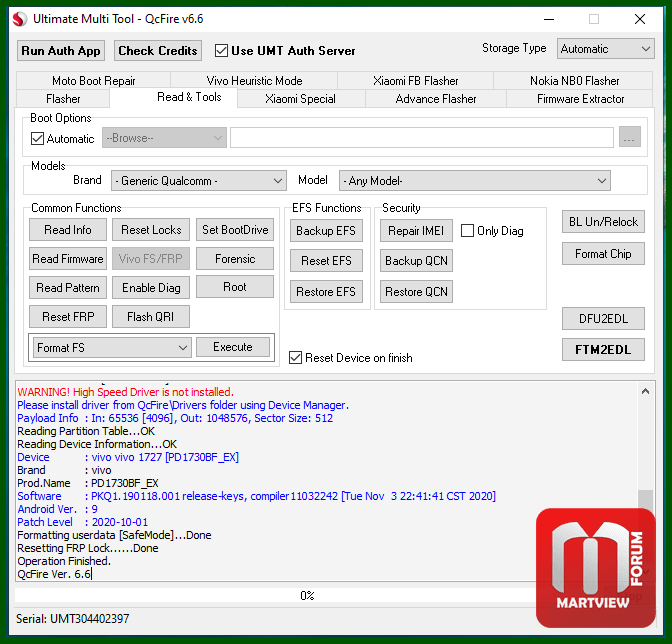
Task: Click the Martview Forum logo
Action: (596, 564)
